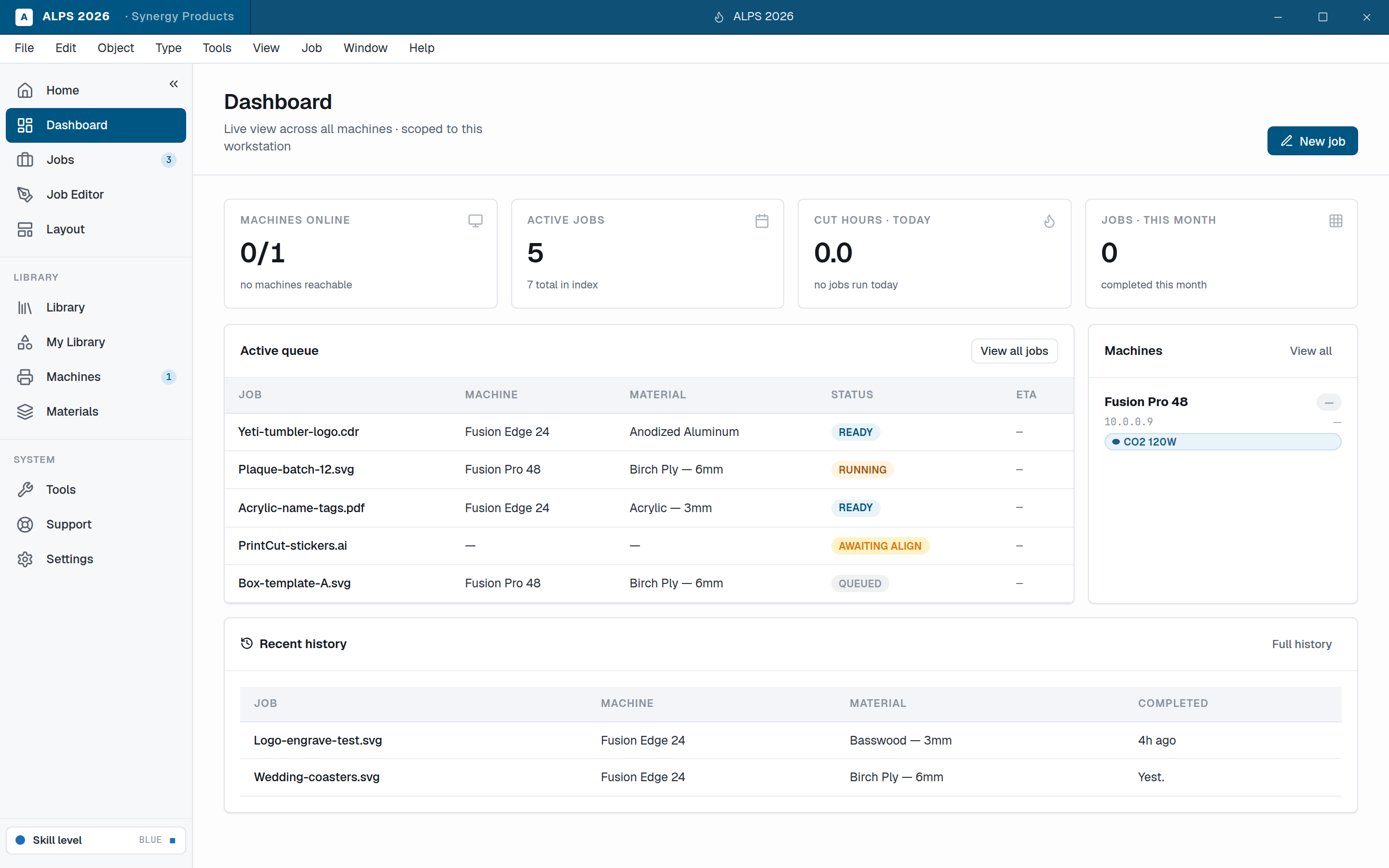Open Materials layers icon

click(25, 412)
